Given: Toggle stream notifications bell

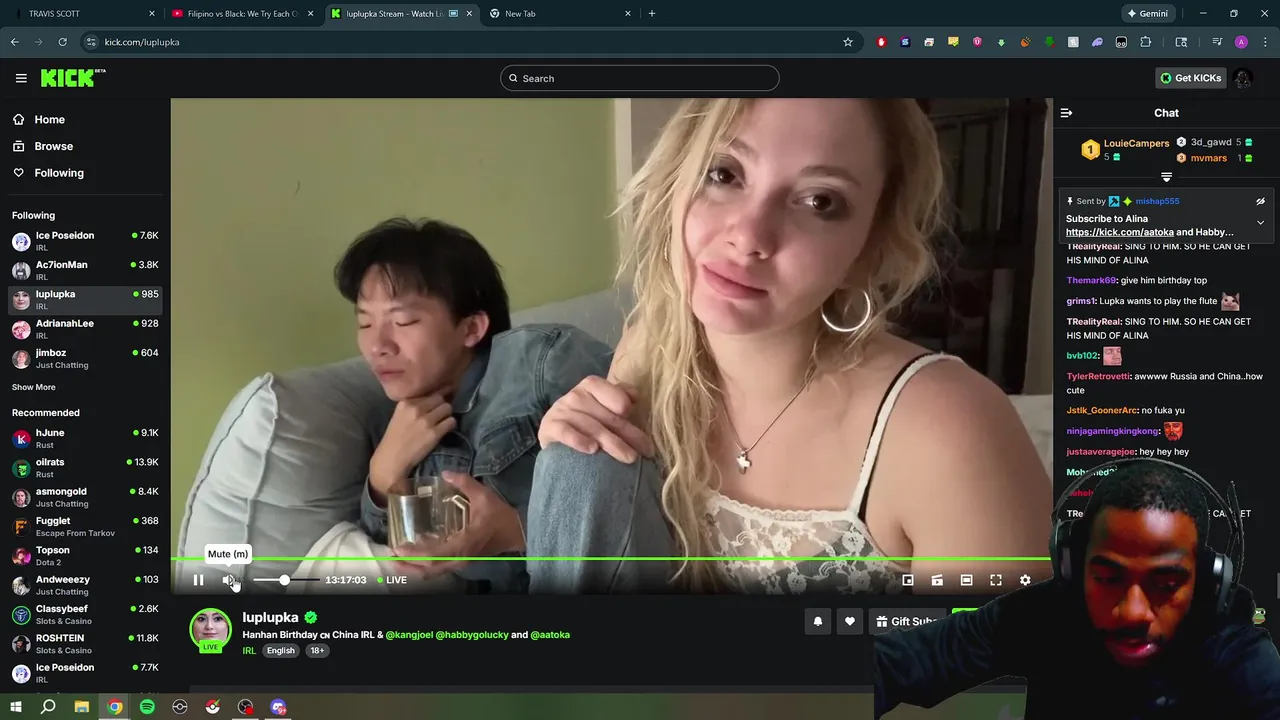Looking at the screenshot, I should click(817, 621).
